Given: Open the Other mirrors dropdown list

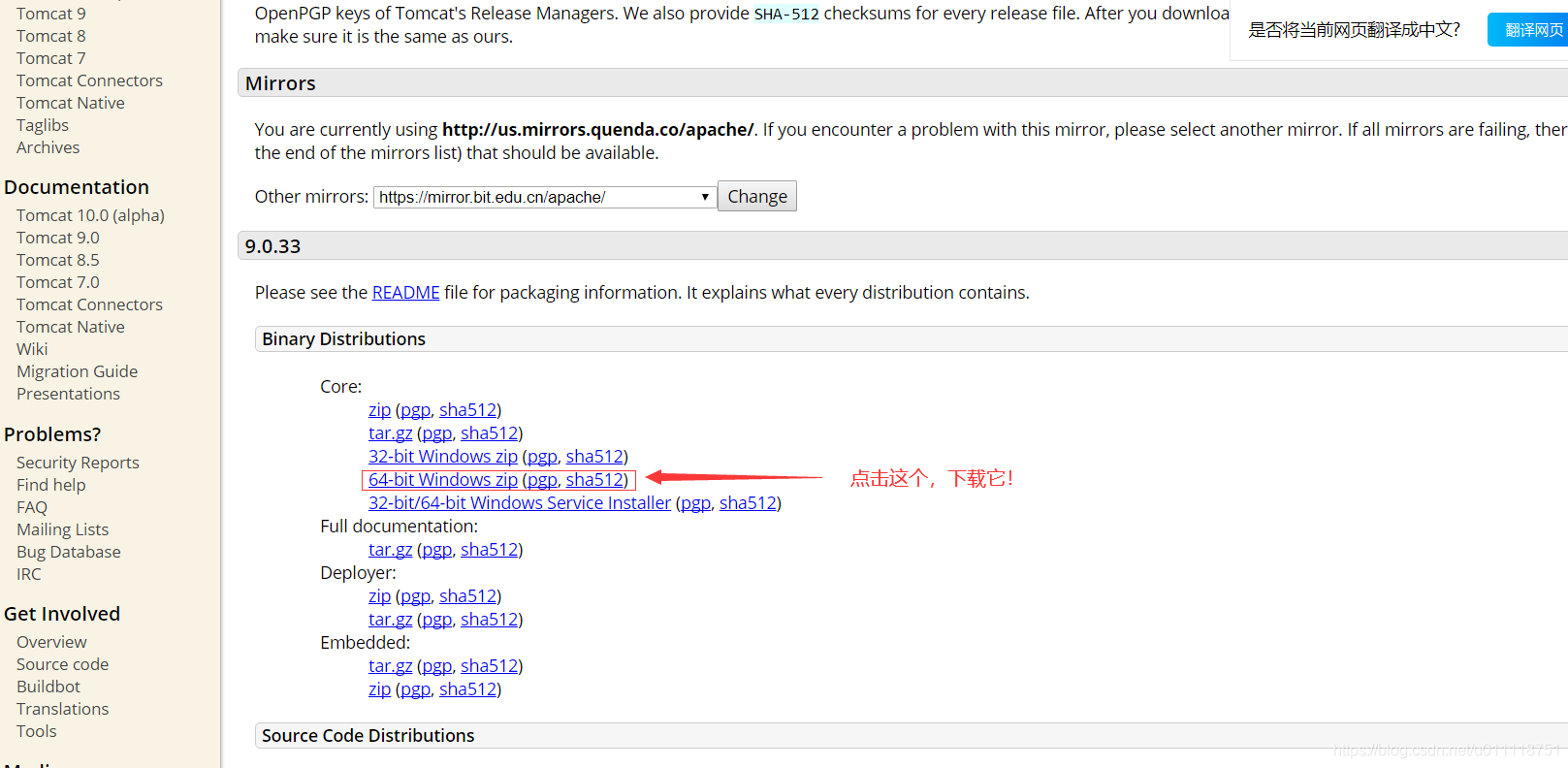Looking at the screenshot, I should coord(544,197).
